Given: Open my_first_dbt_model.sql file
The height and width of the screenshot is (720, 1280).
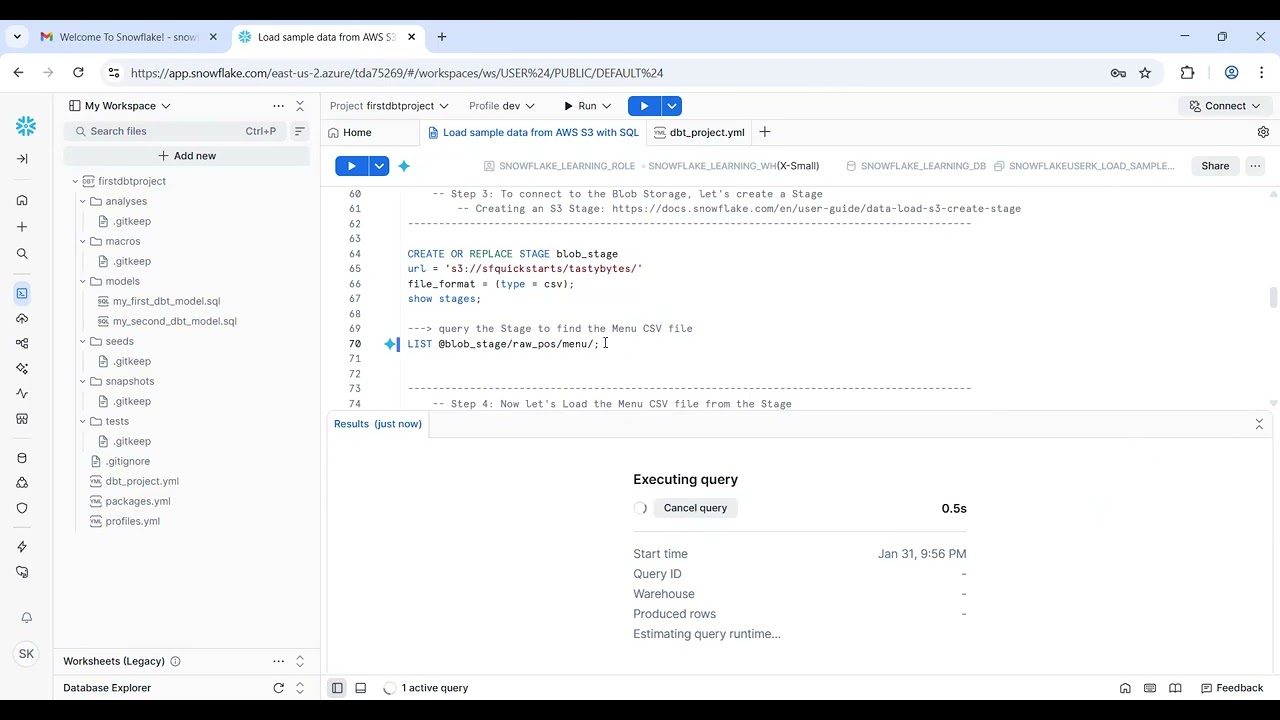Looking at the screenshot, I should point(166,301).
